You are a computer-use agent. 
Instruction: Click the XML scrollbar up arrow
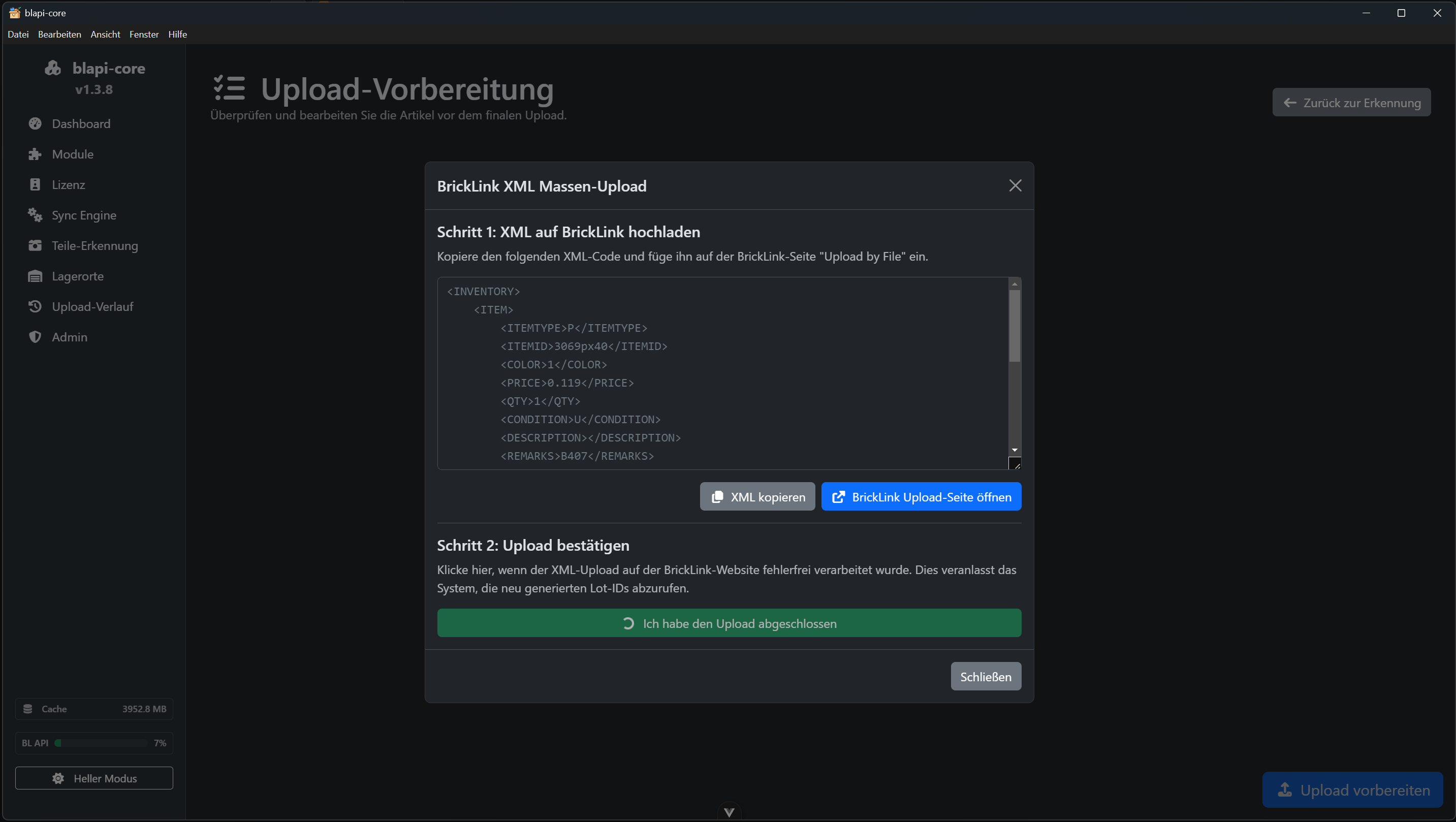pyautogui.click(x=1015, y=284)
